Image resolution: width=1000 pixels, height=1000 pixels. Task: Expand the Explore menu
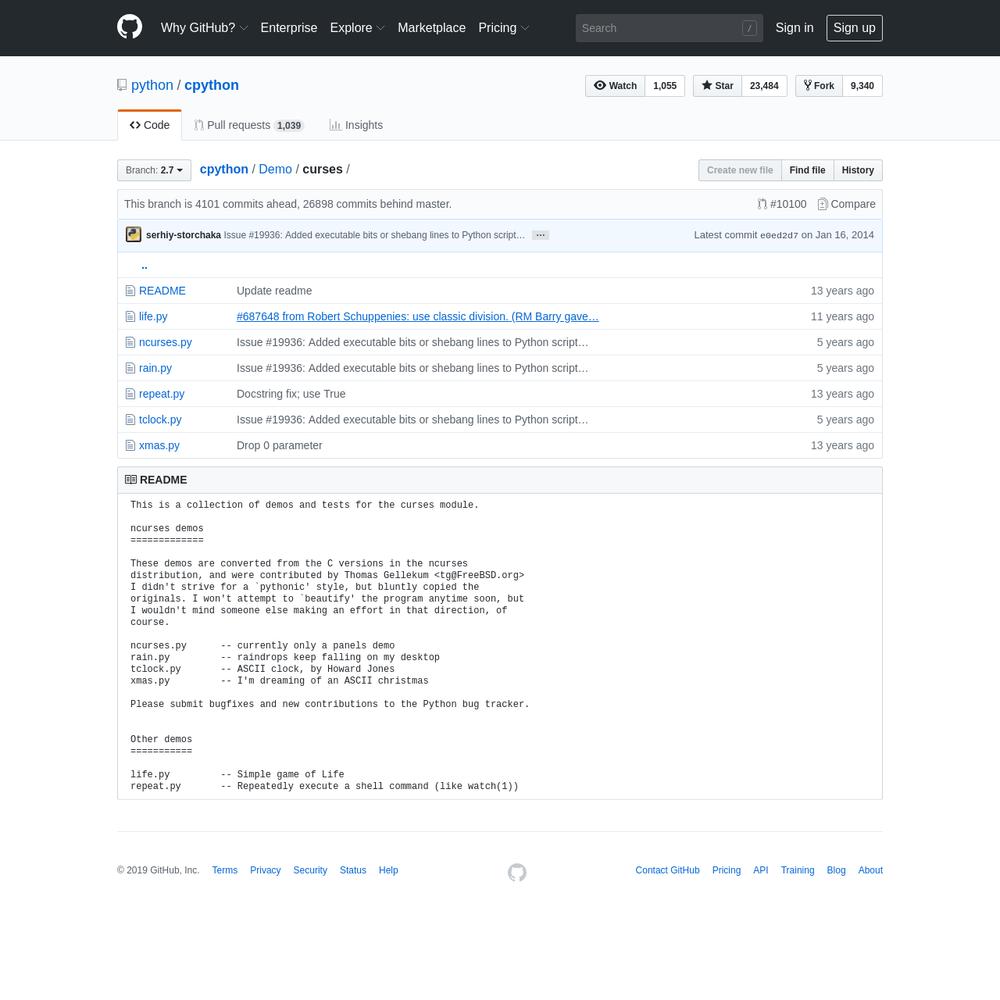pos(357,27)
